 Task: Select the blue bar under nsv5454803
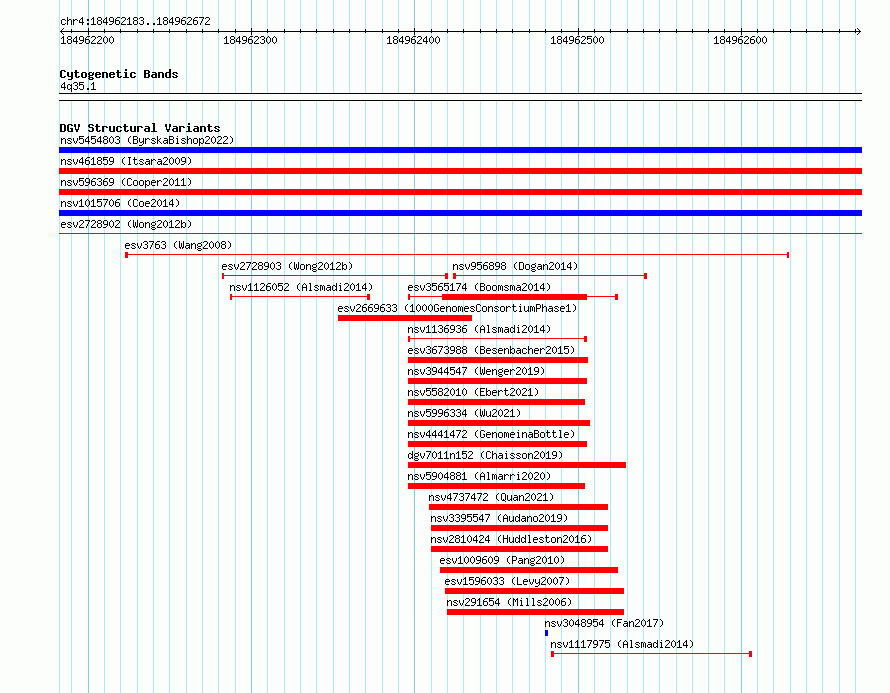coord(460,150)
